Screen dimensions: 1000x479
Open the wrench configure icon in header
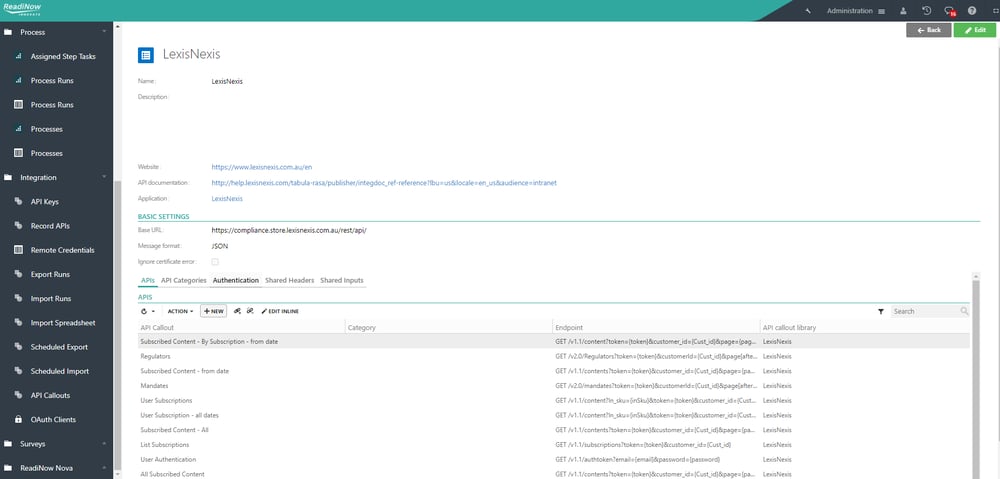[x=809, y=11]
